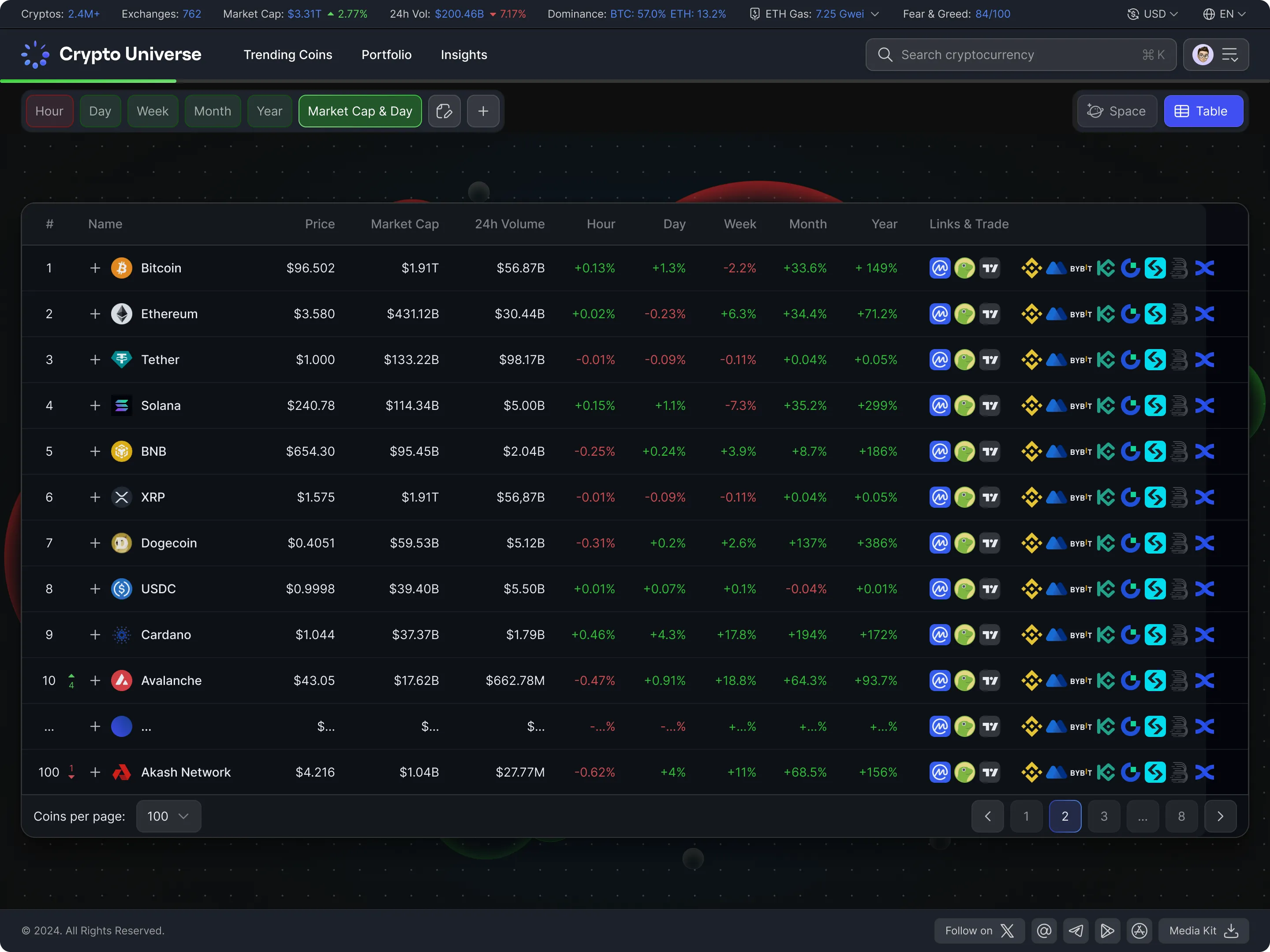The width and height of the screenshot is (1270, 952).
Task: Open the EN language dropdown
Action: (1224, 14)
